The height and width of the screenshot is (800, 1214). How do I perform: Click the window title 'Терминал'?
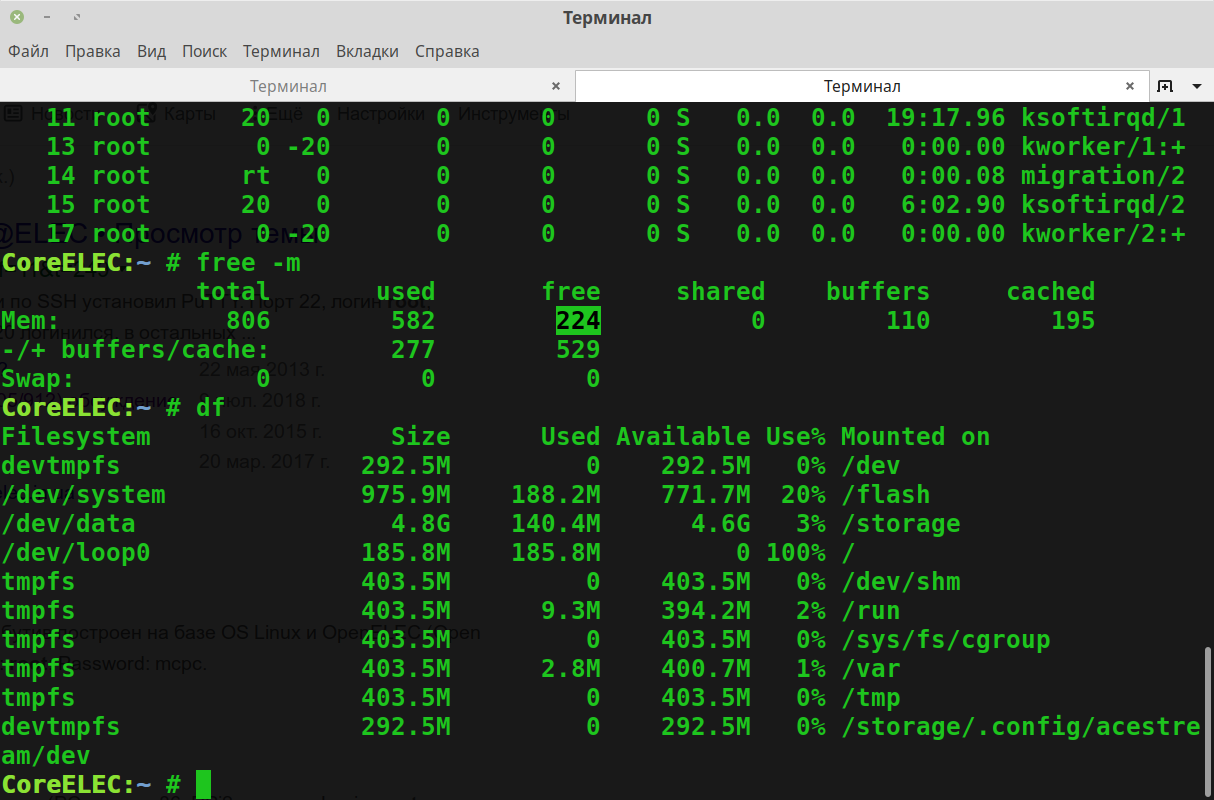[607, 18]
